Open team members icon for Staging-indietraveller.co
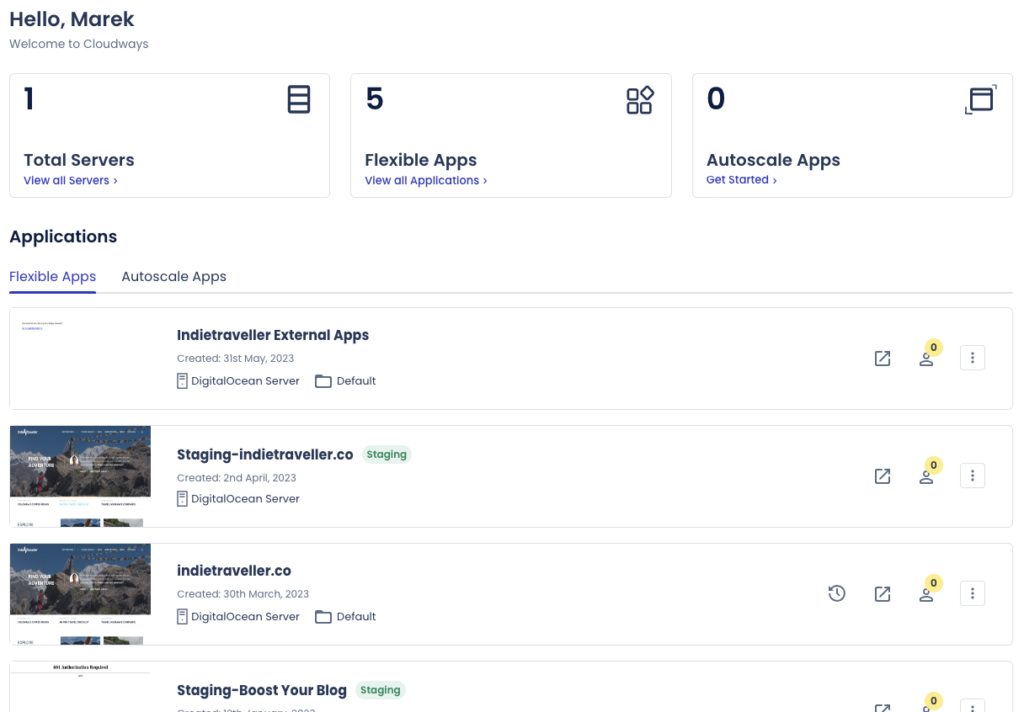The width and height of the screenshot is (1024, 712). click(x=926, y=477)
